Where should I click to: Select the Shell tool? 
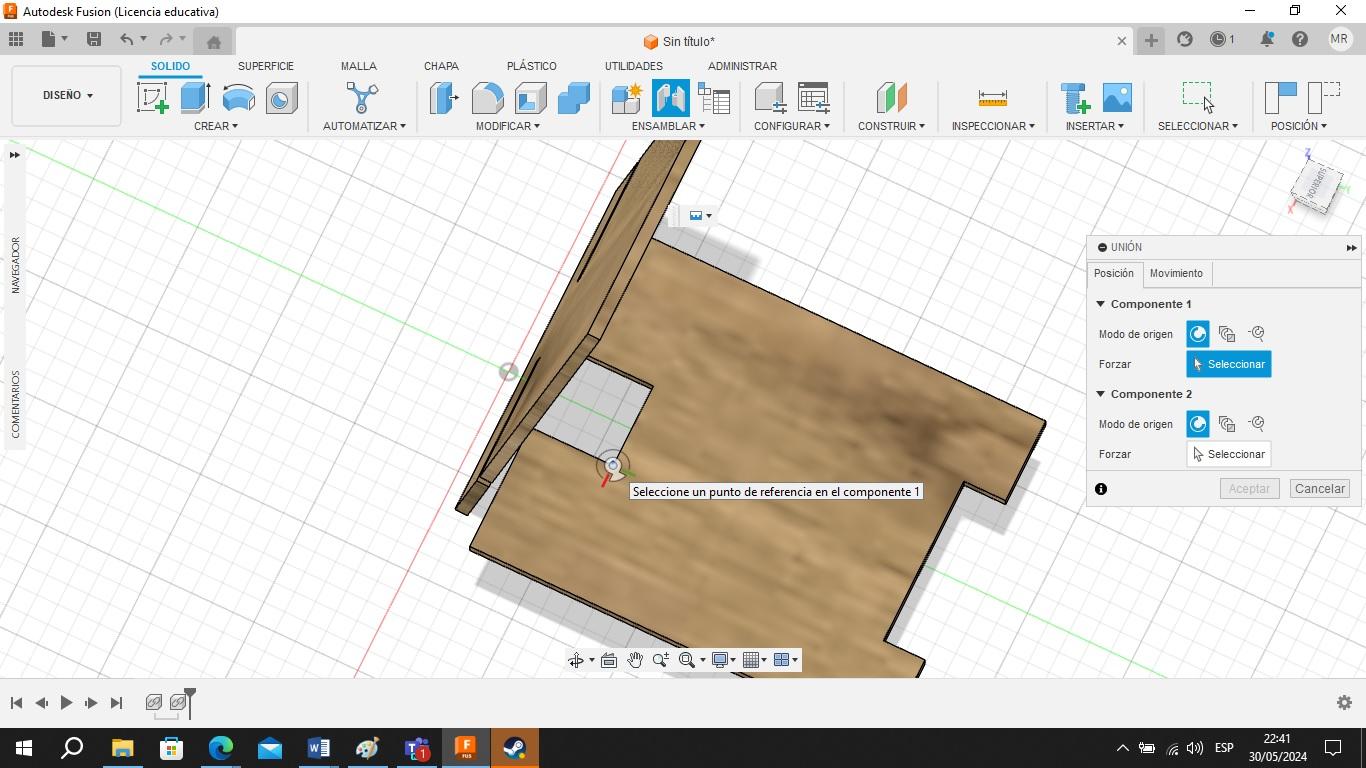point(530,98)
